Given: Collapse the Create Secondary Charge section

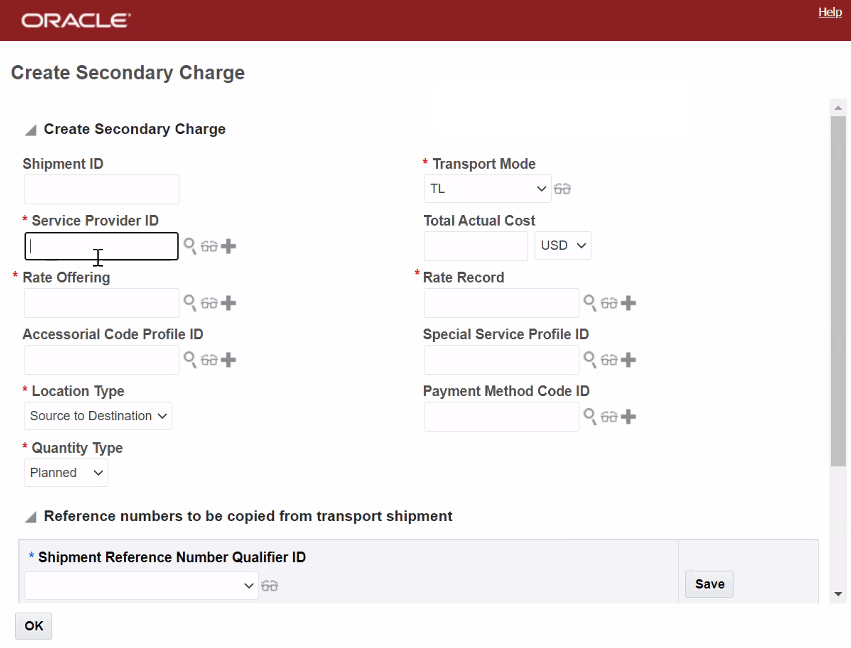Looking at the screenshot, I should click(x=31, y=130).
